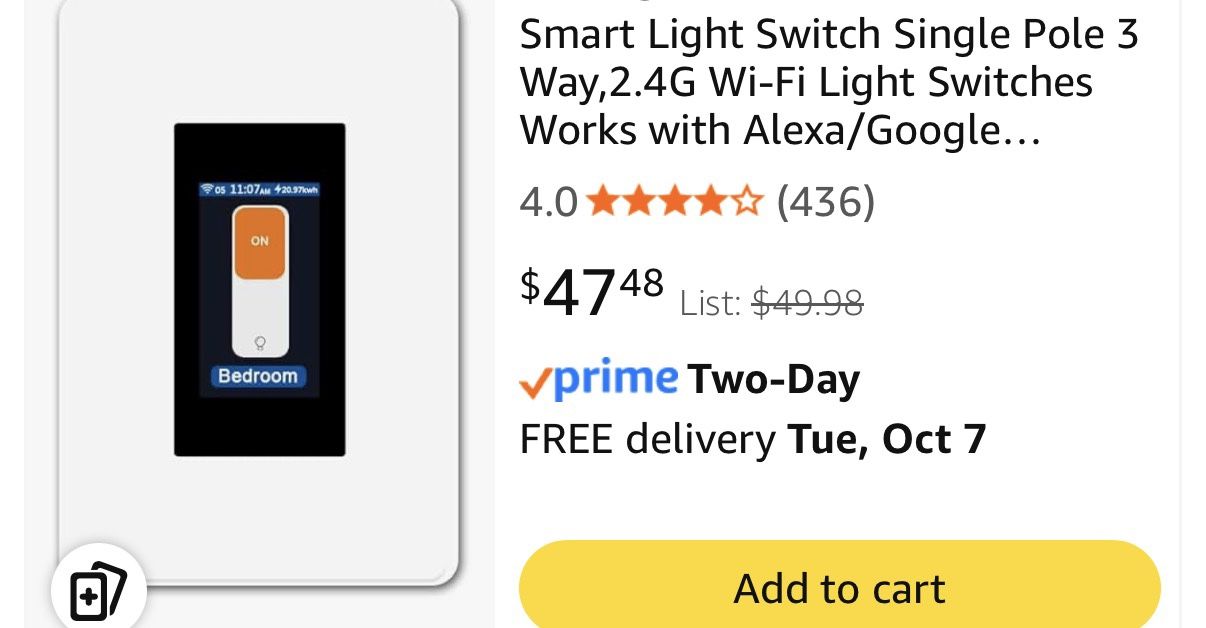Toggle the orange ON switch in product image
Screen dimensions: 1206x628
261,240
